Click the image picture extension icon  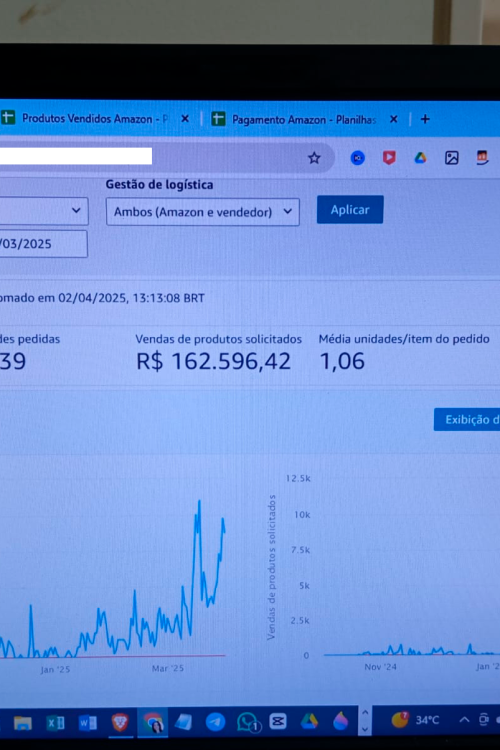(452, 158)
